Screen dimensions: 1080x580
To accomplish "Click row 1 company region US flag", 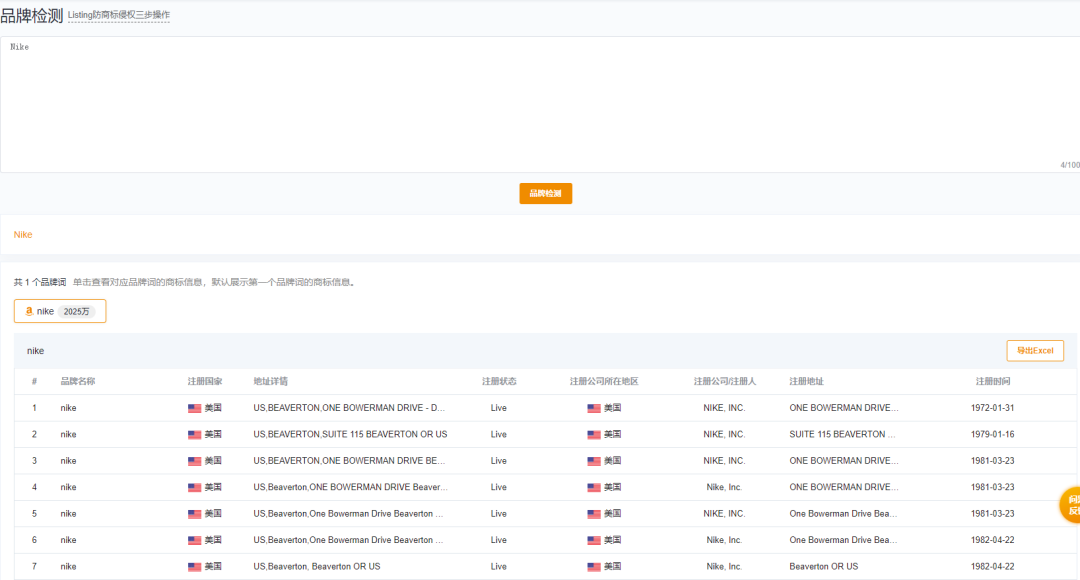I will tap(594, 408).
